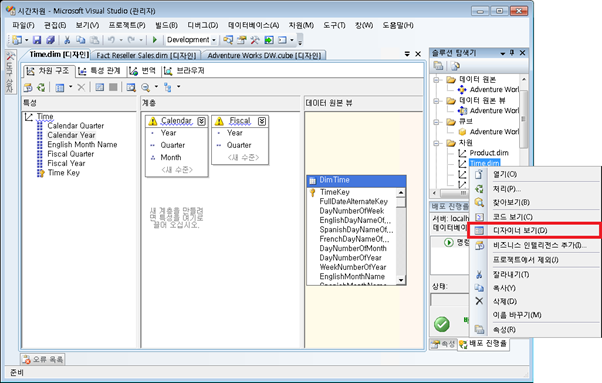
Task: Click the Time Key attribute key icon
Action: click(40, 173)
